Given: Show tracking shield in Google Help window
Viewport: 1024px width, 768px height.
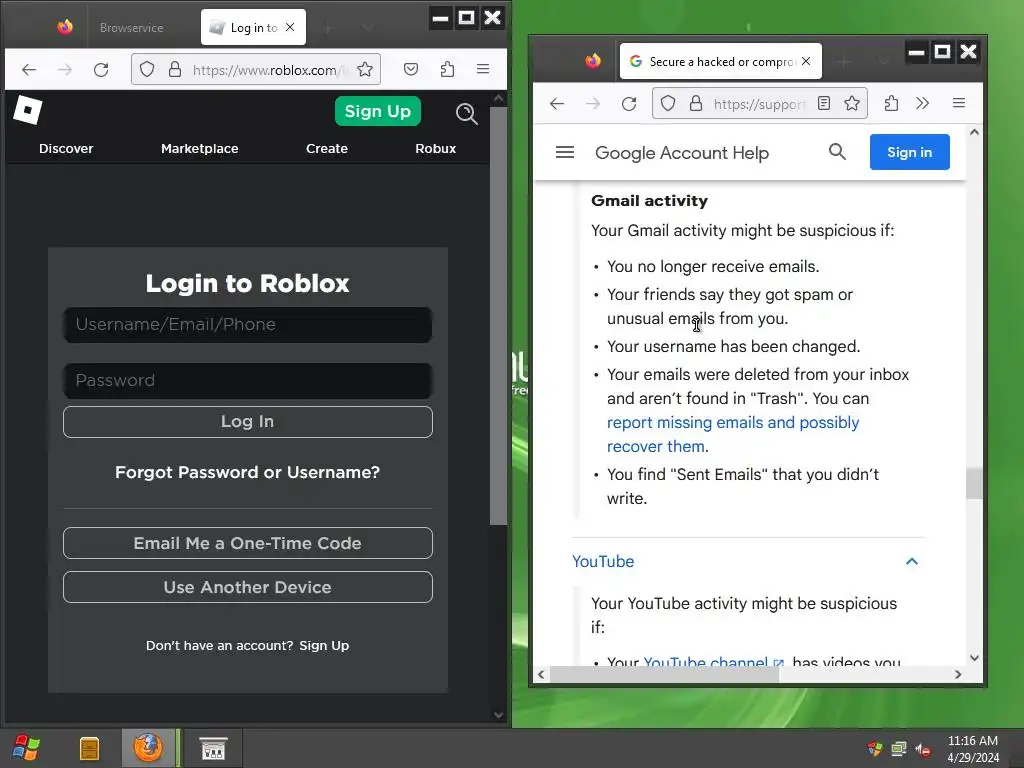Looking at the screenshot, I should coord(668,103).
